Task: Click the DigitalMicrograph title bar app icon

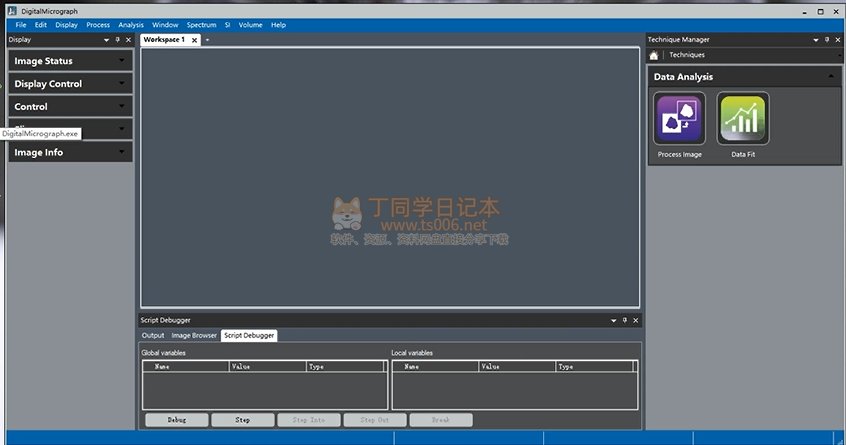Action: point(12,11)
